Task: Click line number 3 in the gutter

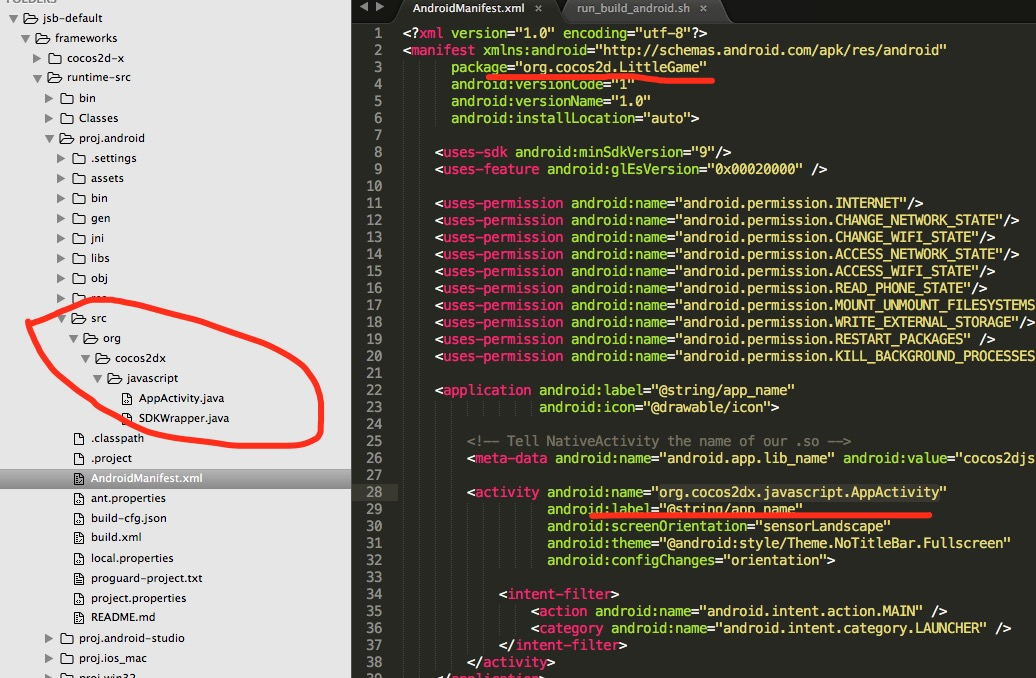Action: pyautogui.click(x=378, y=67)
